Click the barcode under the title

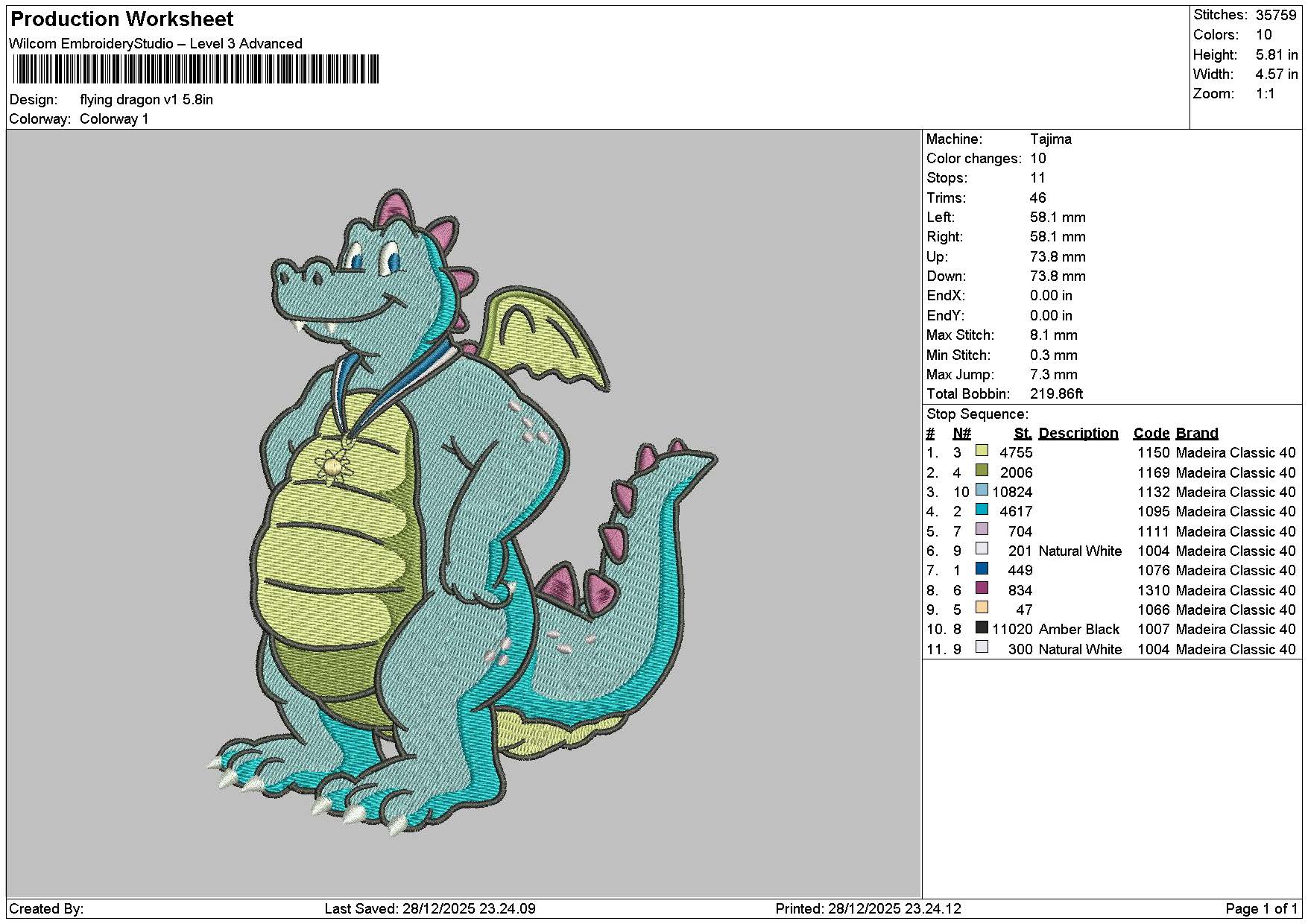[196, 69]
